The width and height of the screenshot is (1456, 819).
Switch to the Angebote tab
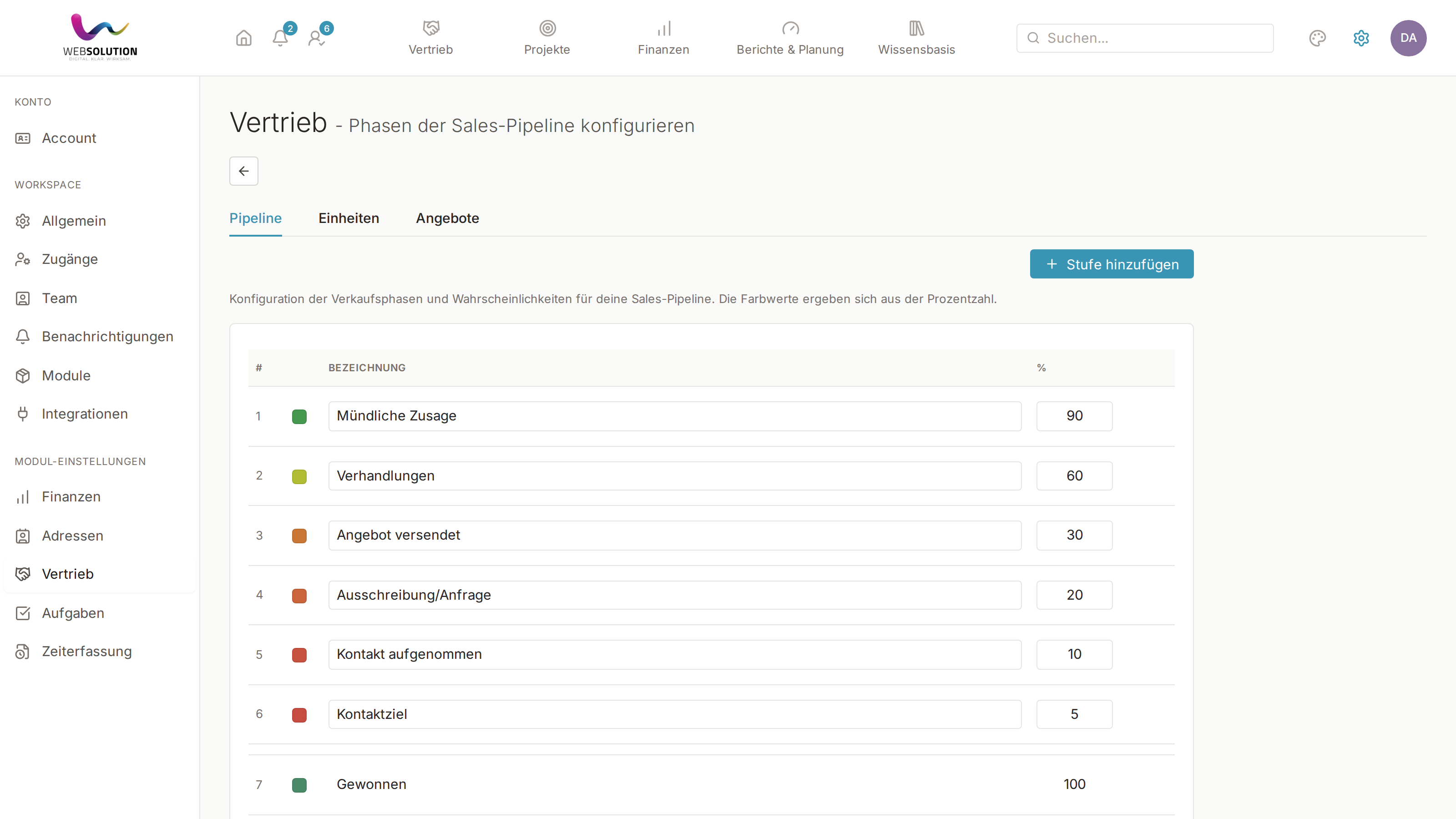click(x=447, y=218)
